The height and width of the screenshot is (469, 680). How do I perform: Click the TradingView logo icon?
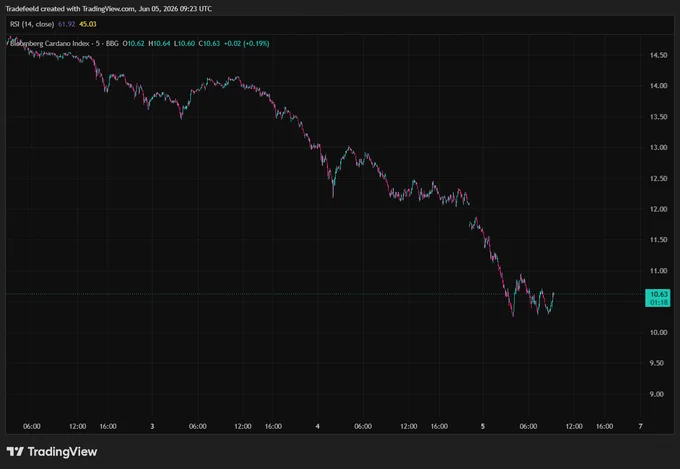(15, 452)
